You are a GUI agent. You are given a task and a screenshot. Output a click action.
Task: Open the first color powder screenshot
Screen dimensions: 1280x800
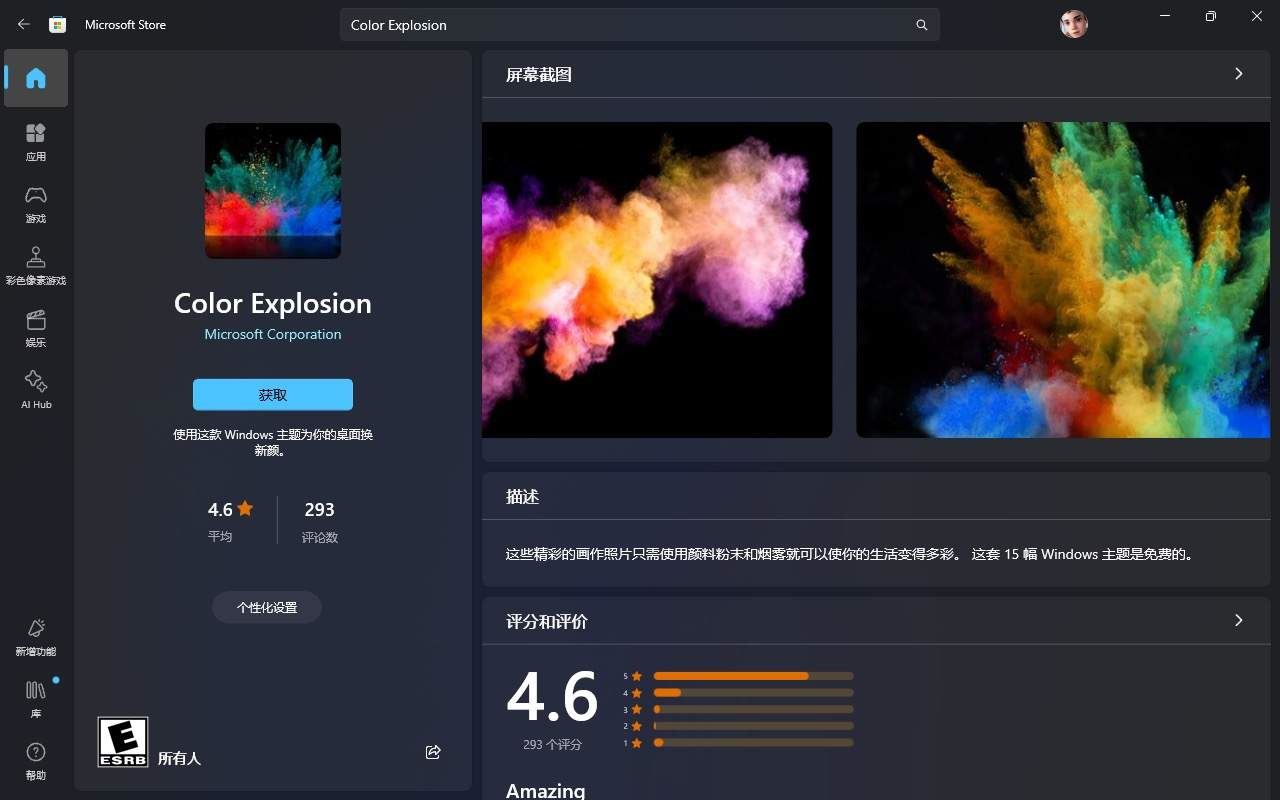point(656,279)
